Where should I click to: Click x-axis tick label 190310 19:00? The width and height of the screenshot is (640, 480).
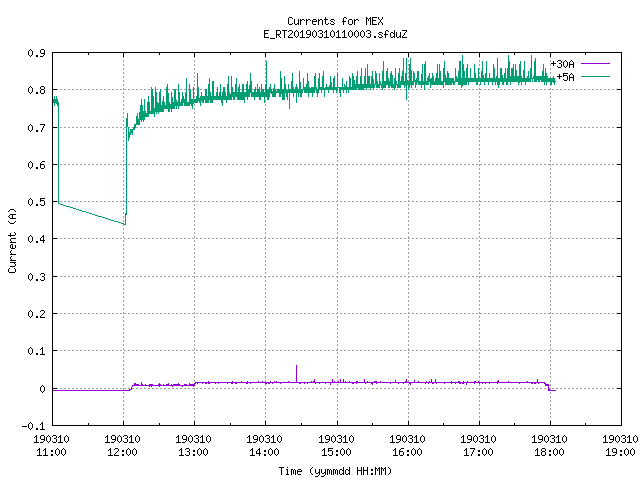click(620, 446)
